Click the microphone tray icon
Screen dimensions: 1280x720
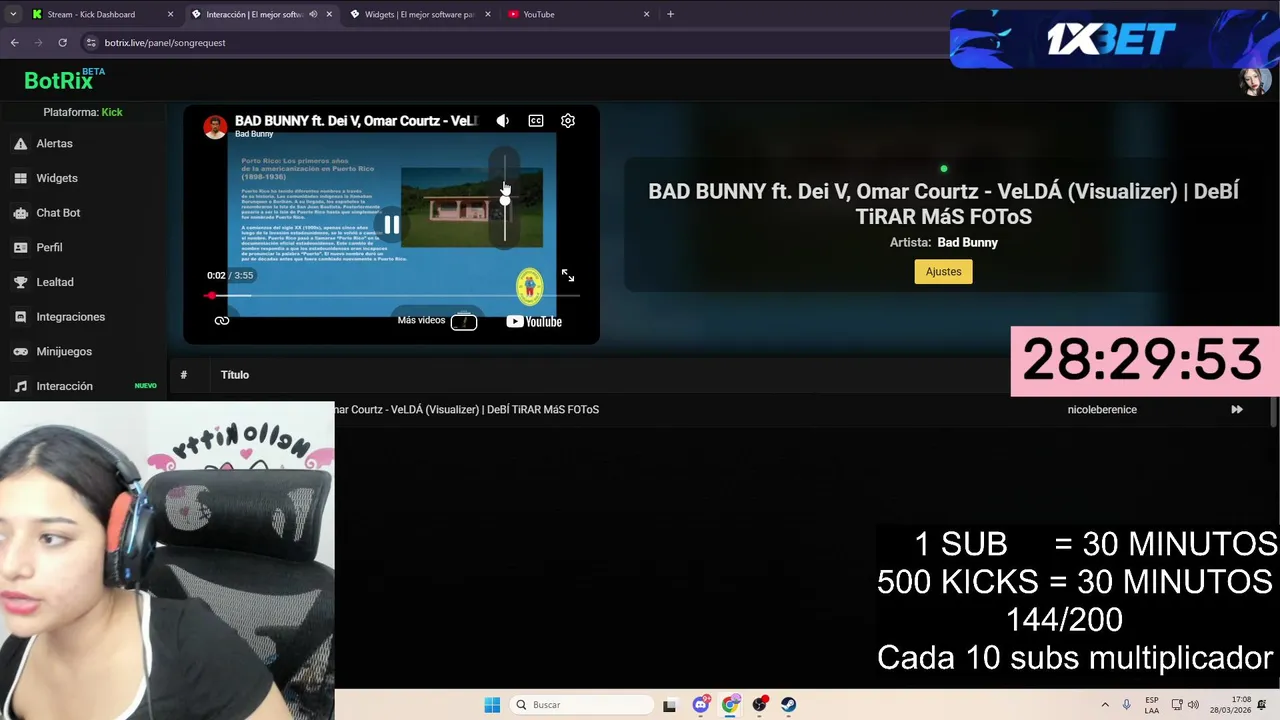click(x=1127, y=705)
